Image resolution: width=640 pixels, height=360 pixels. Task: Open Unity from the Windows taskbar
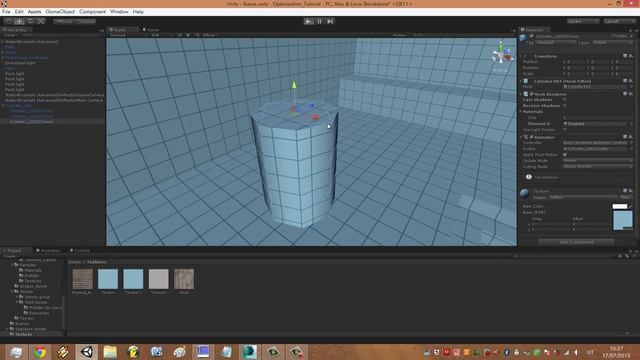pos(87,352)
